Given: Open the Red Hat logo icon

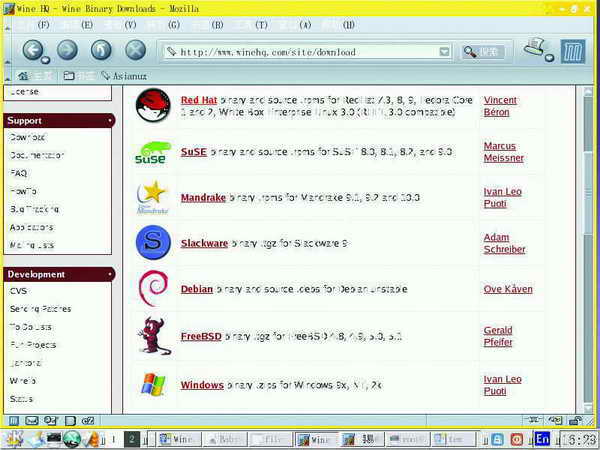Looking at the screenshot, I should pos(152,106).
